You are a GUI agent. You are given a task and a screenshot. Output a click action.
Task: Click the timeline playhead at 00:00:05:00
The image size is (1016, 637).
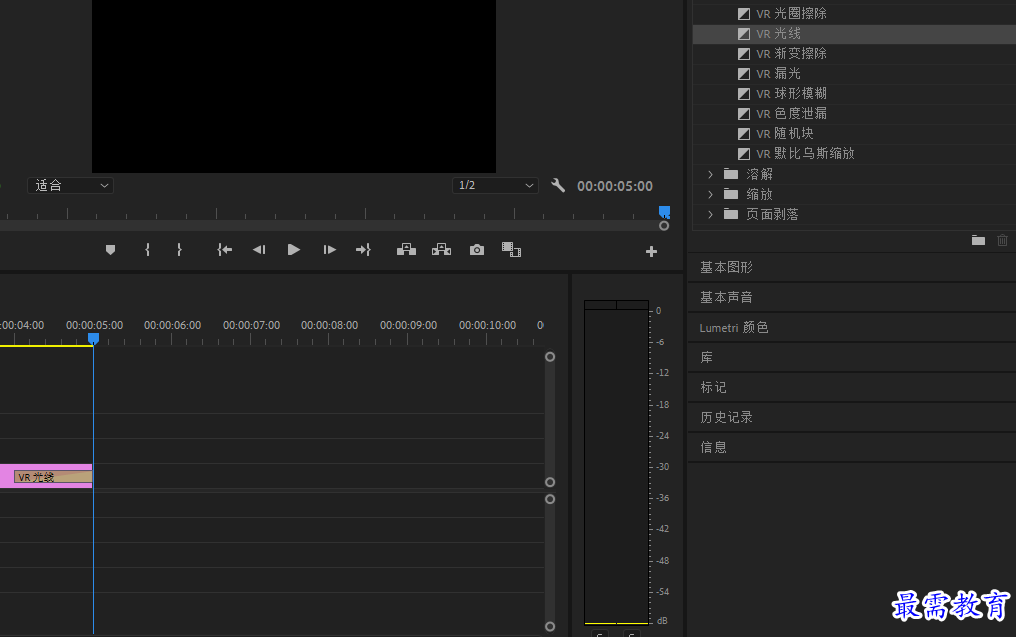coord(93,338)
